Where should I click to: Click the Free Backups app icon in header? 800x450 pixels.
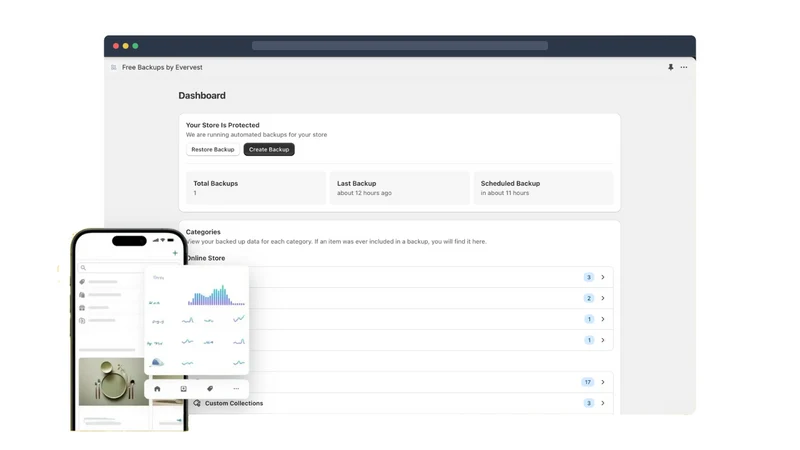[114, 67]
